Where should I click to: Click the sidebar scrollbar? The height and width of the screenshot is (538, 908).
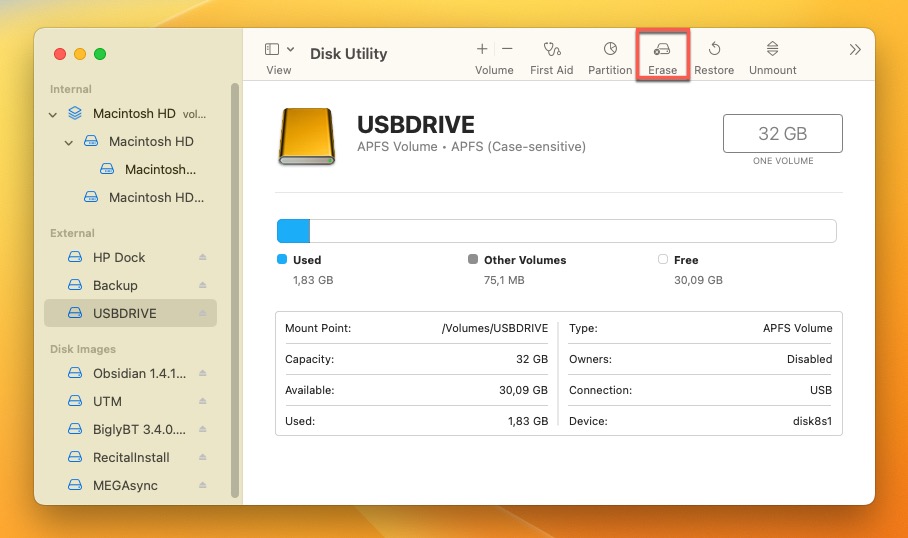[x=235, y=290]
